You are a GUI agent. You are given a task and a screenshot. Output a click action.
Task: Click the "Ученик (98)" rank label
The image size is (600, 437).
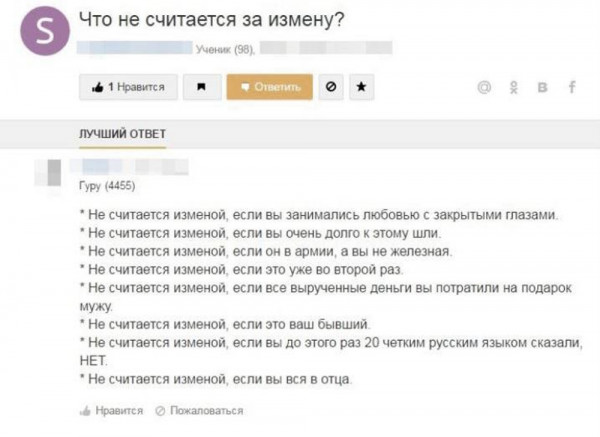[x=228, y=47]
